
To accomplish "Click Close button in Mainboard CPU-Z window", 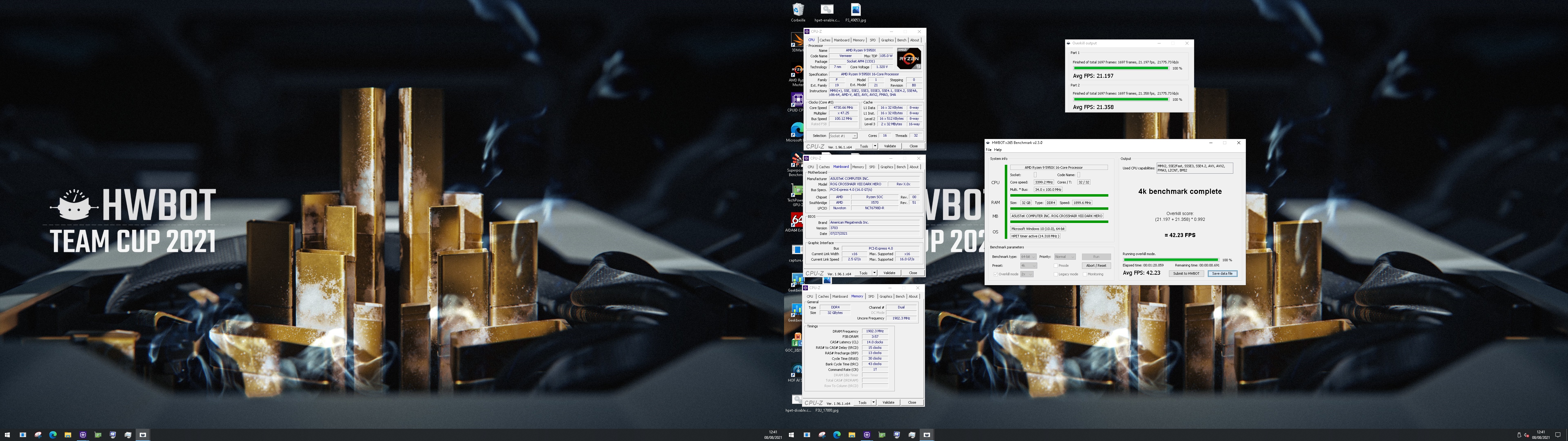I will pyautogui.click(x=913, y=273).
